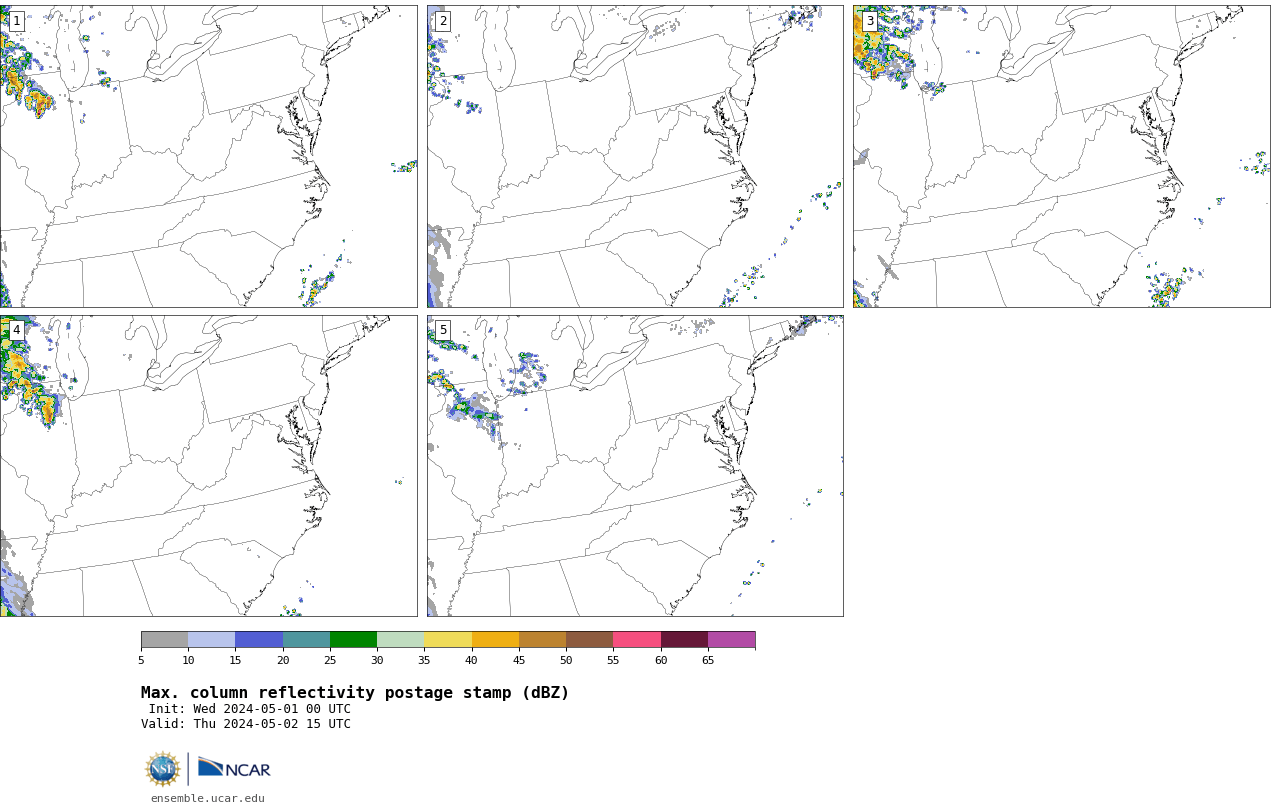This screenshot has height=809, width=1280.
Task: Click the purple 65+ dBZ swatch
Action: (x=732, y=640)
